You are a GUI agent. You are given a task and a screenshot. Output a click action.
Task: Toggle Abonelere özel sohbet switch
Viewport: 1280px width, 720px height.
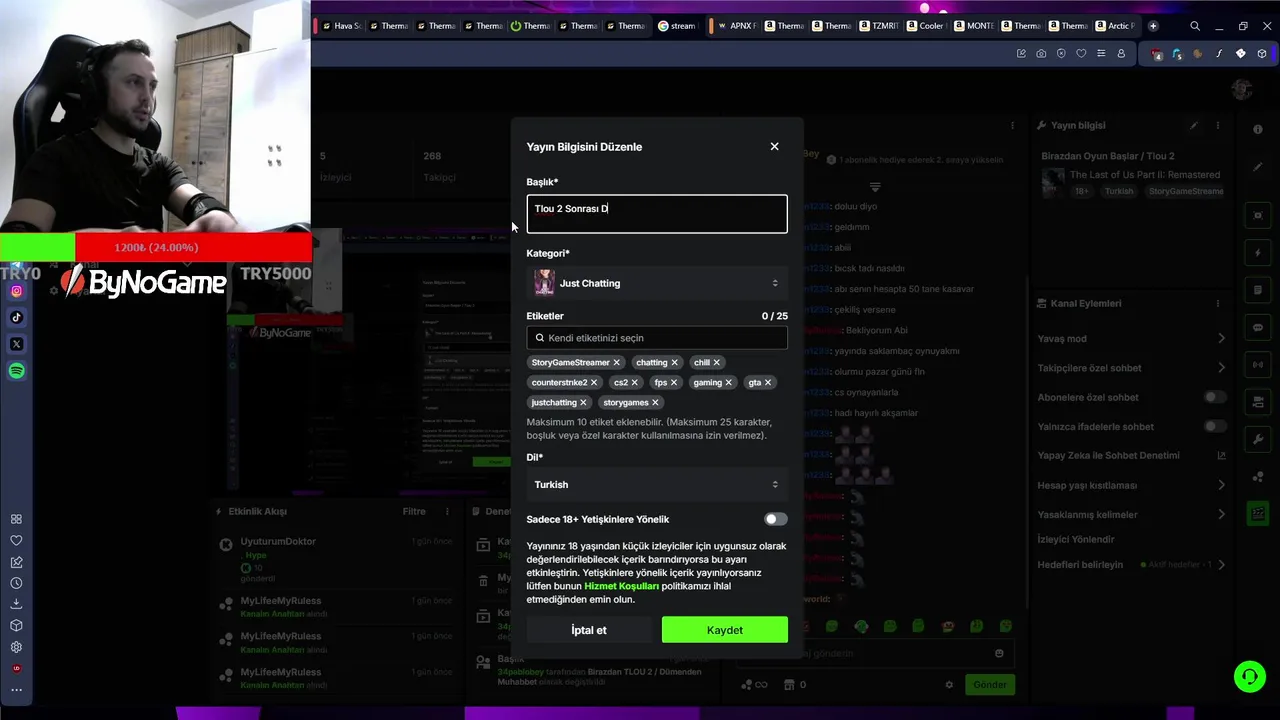click(x=1215, y=397)
